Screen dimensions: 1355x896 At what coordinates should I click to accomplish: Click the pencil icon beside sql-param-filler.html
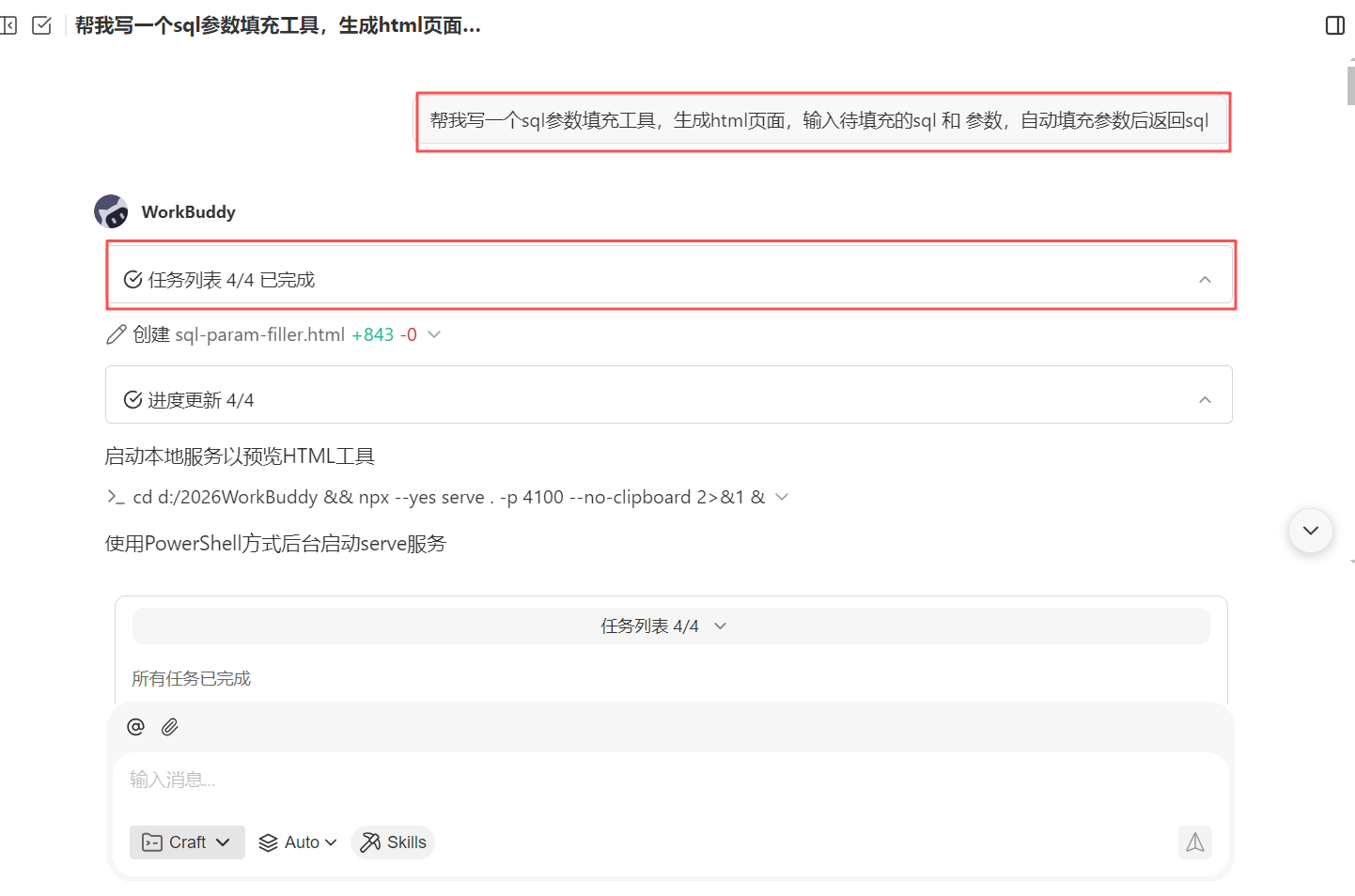[x=116, y=334]
